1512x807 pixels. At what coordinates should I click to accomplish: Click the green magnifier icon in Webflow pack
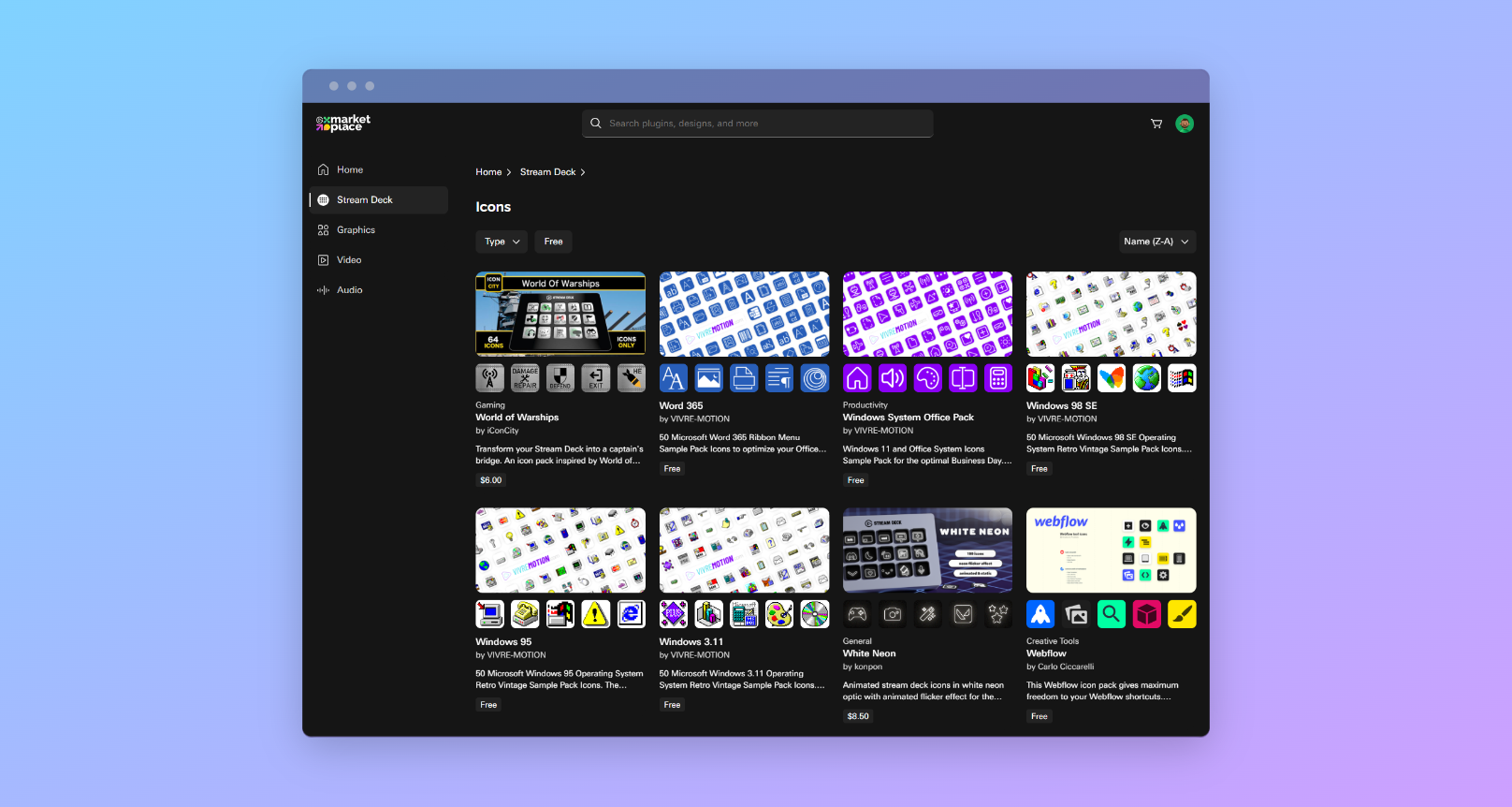(1111, 614)
